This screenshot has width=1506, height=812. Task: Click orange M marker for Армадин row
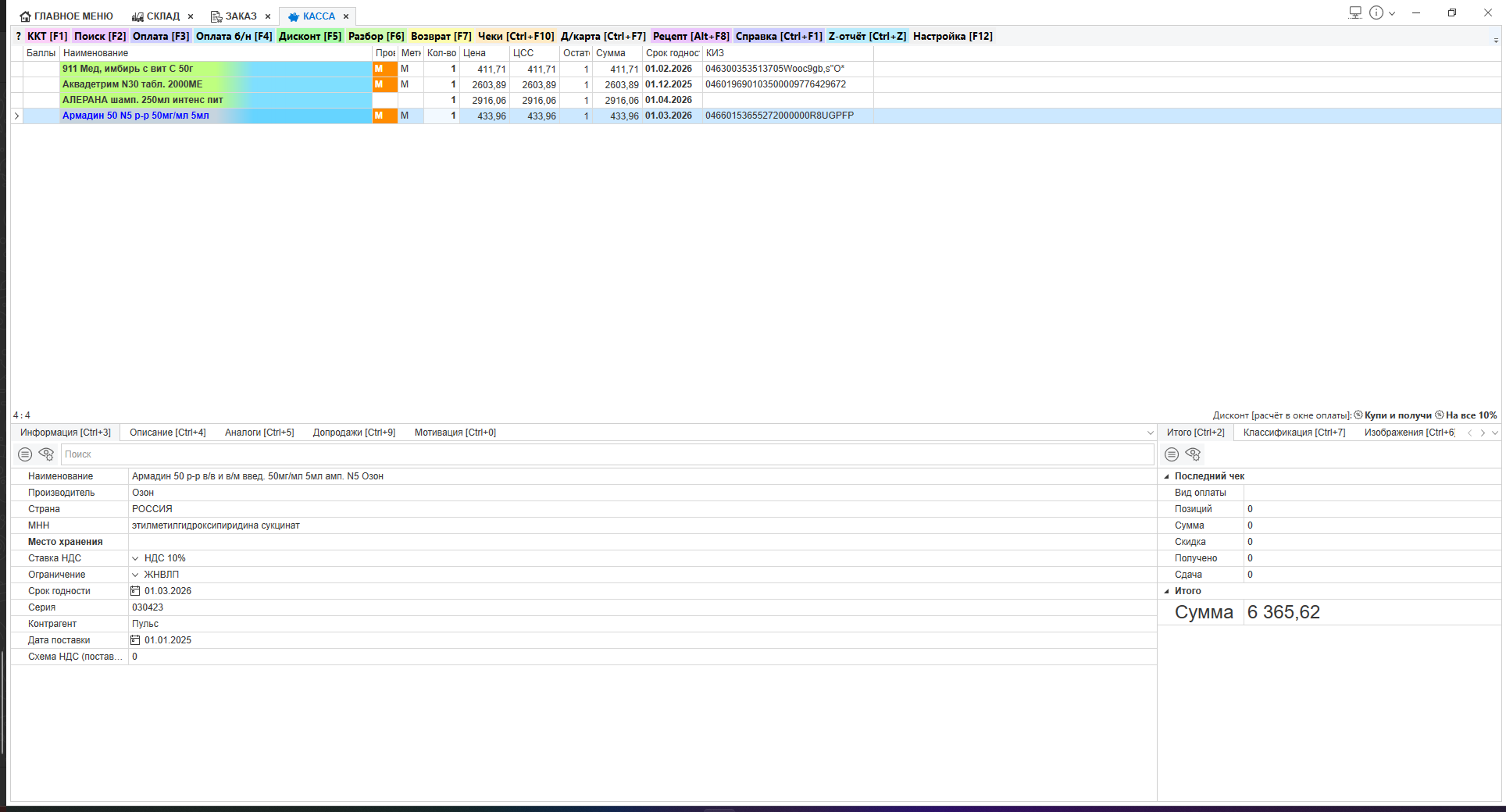385,116
